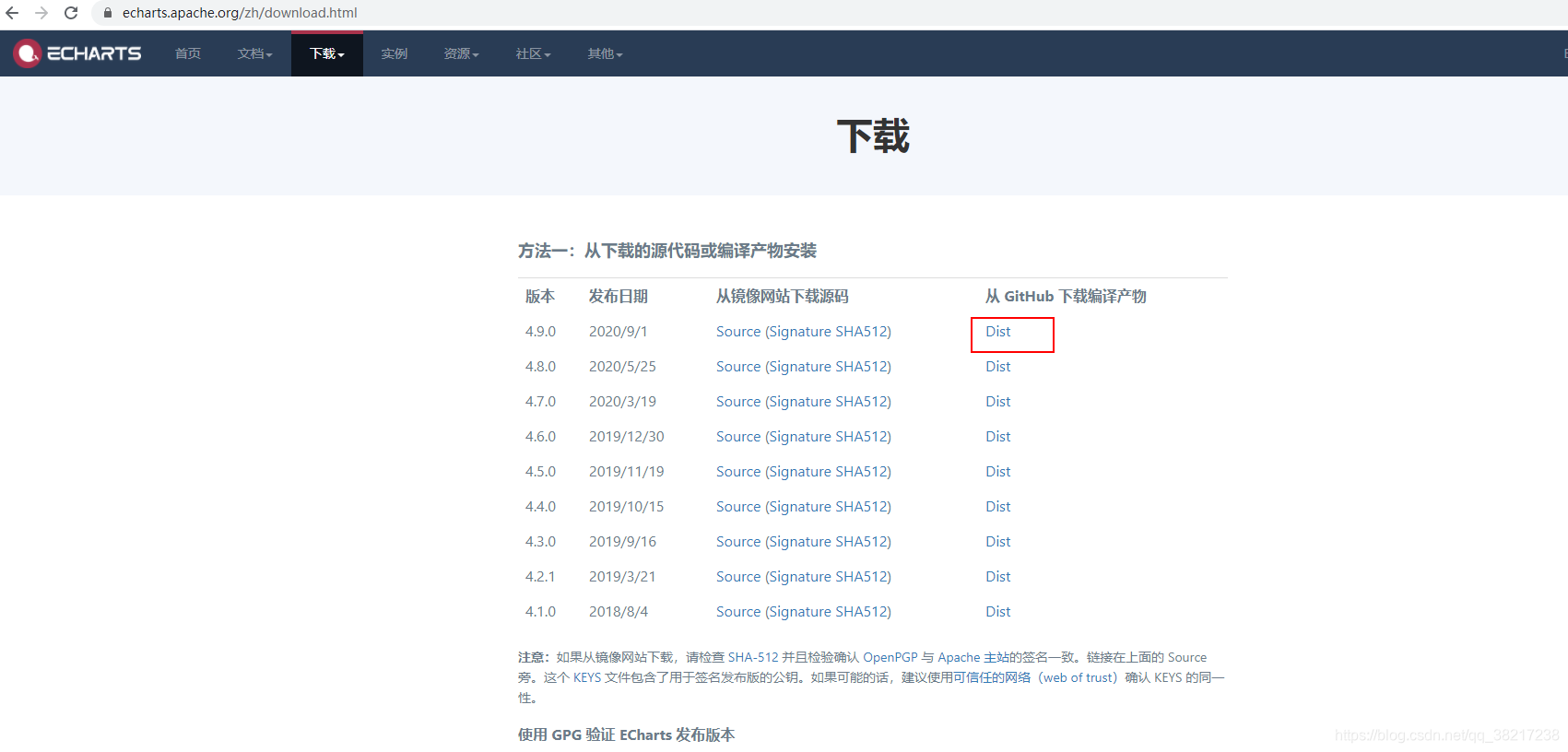Viewport: 1568px width, 752px height.
Task: Click the Apache 主站 link in the note
Action: 973,657
